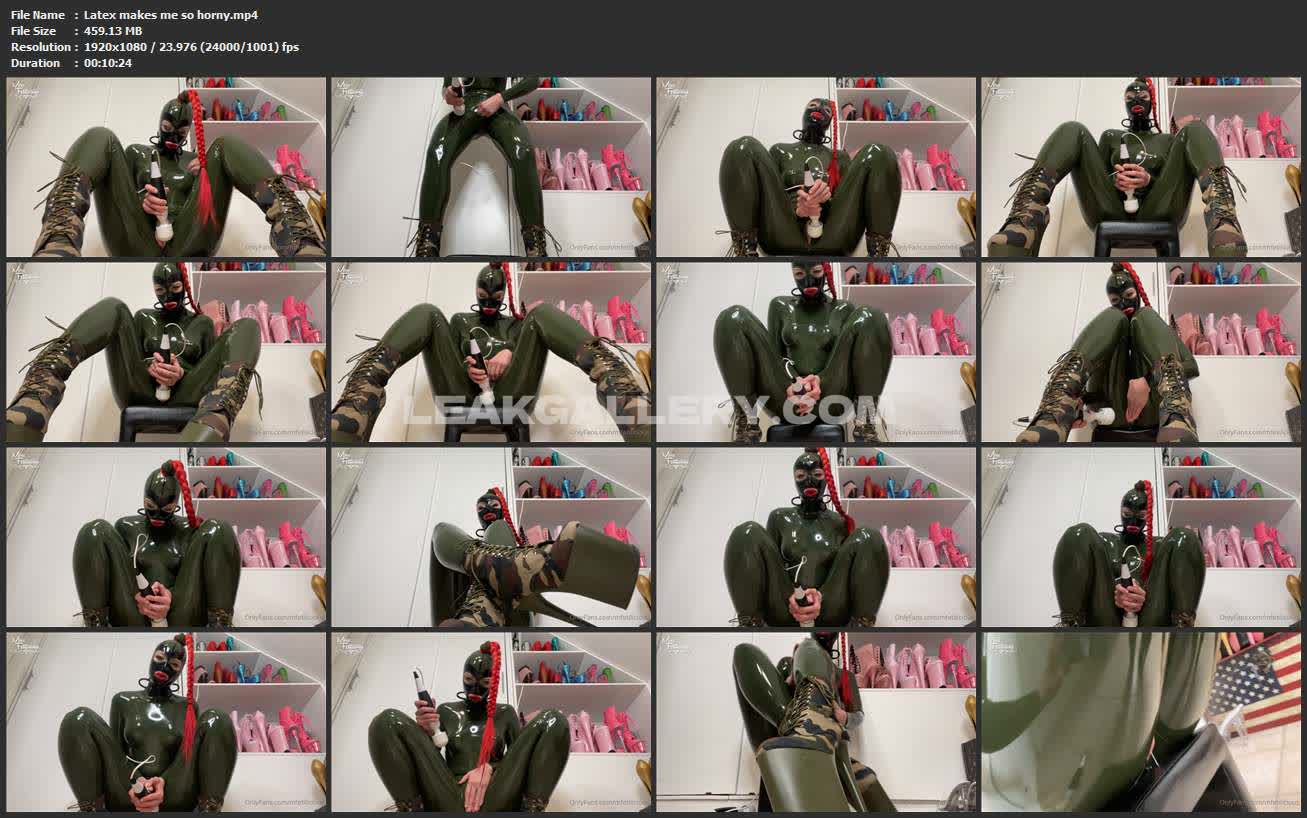The image size is (1307, 818).
Task: Open the first thumbnail in the second row
Action: point(166,352)
